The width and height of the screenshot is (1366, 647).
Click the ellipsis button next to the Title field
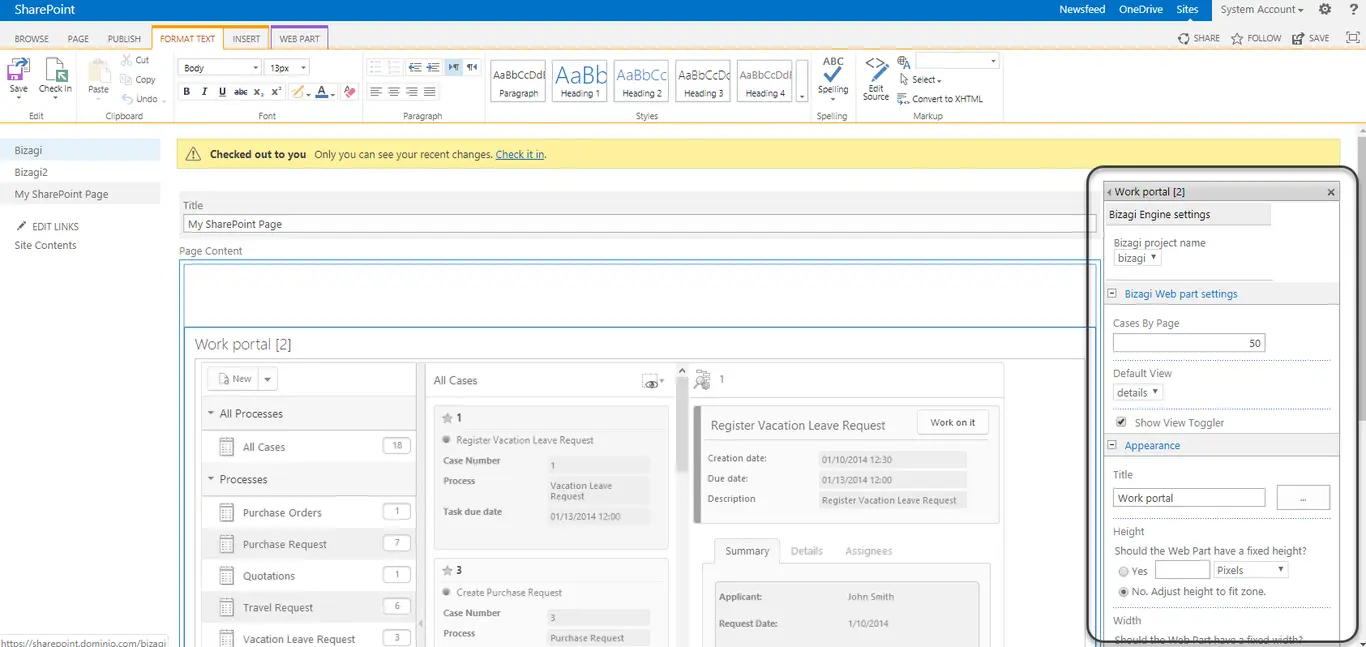(x=1304, y=498)
